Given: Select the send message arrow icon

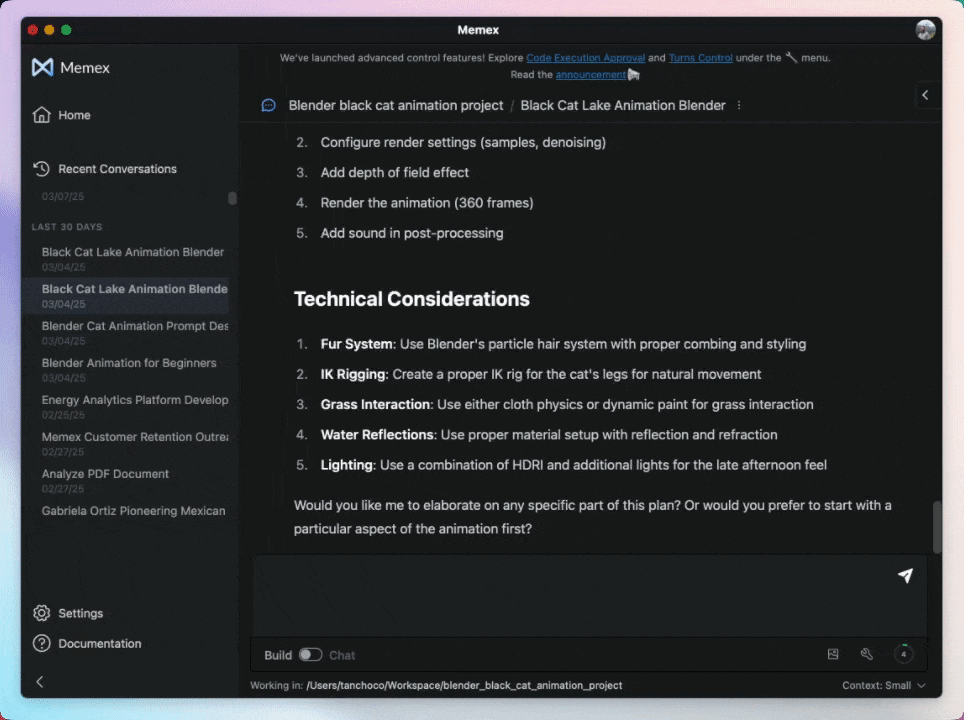Looking at the screenshot, I should (905, 575).
